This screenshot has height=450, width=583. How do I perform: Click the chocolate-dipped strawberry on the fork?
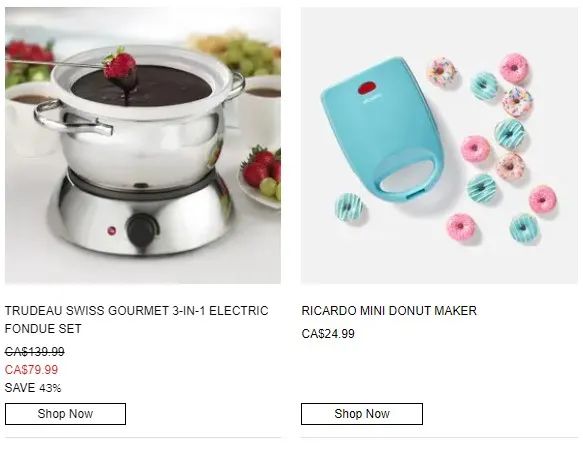pyautogui.click(x=120, y=71)
